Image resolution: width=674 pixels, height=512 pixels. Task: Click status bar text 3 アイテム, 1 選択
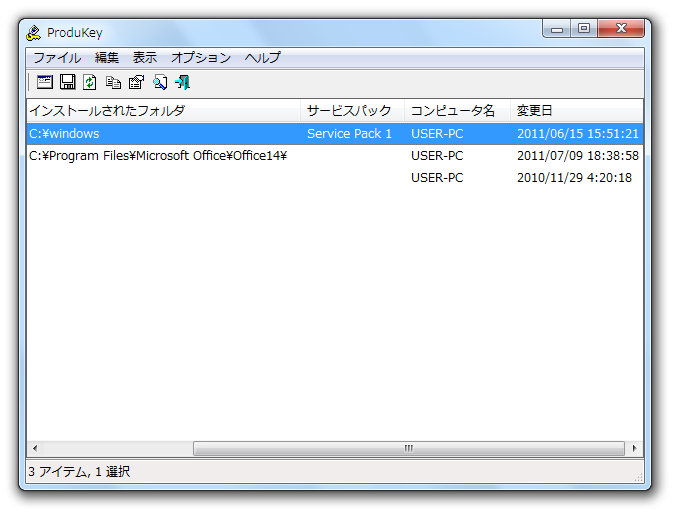coord(79,472)
